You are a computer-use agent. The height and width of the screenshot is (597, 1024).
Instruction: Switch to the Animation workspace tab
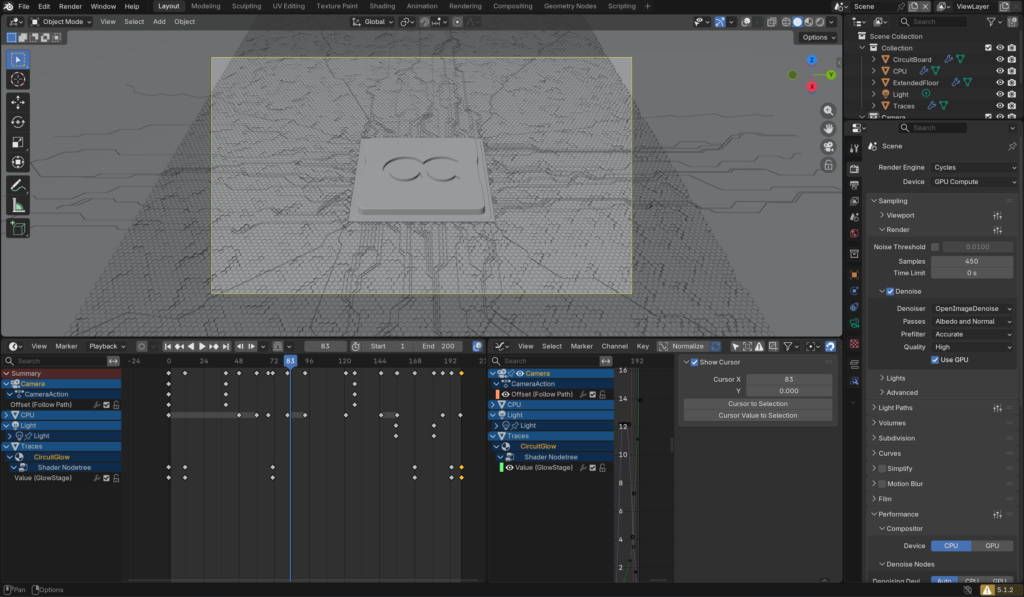(422, 6)
